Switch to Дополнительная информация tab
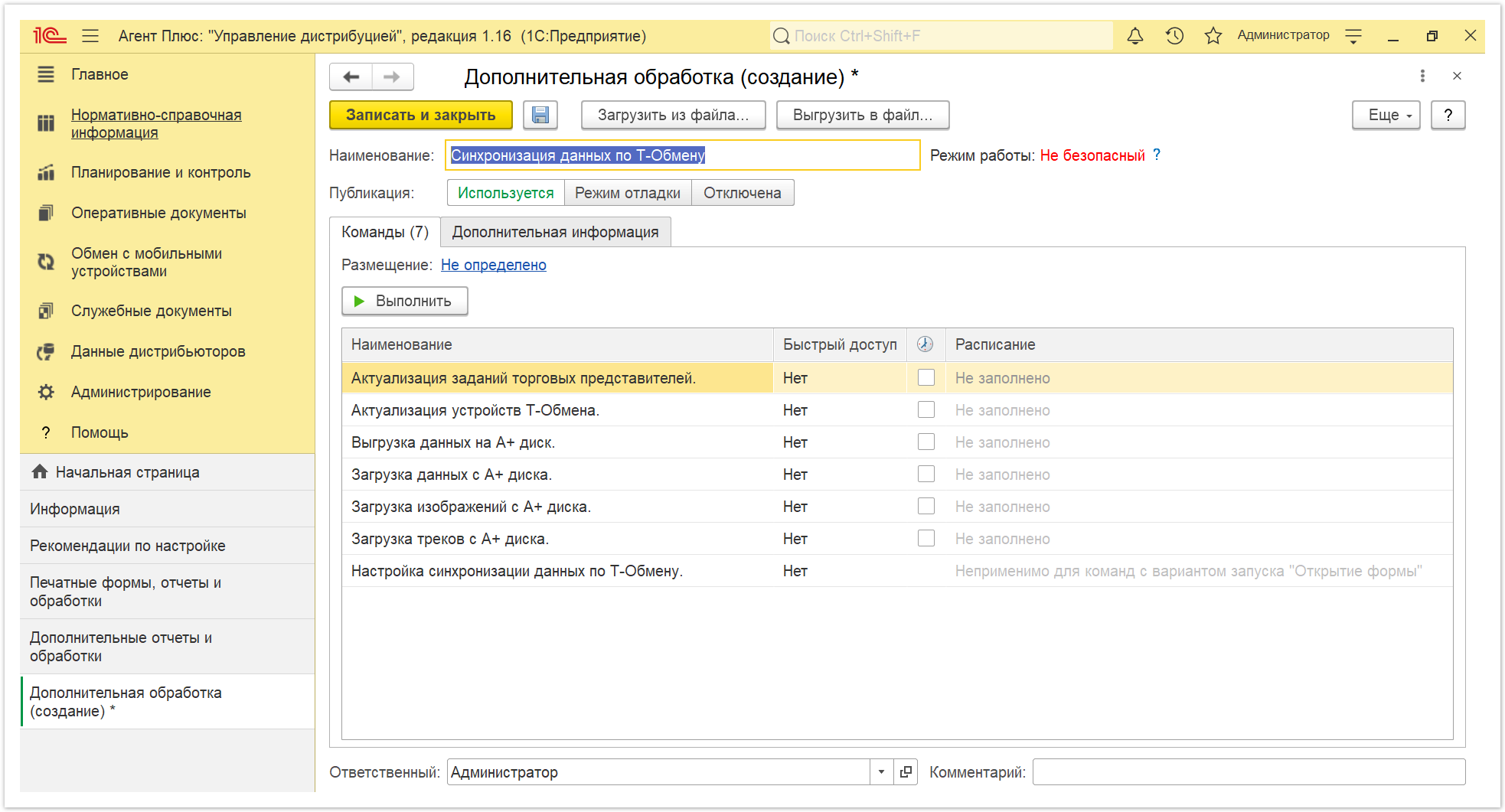This screenshot has height=812, width=1505. (556, 232)
